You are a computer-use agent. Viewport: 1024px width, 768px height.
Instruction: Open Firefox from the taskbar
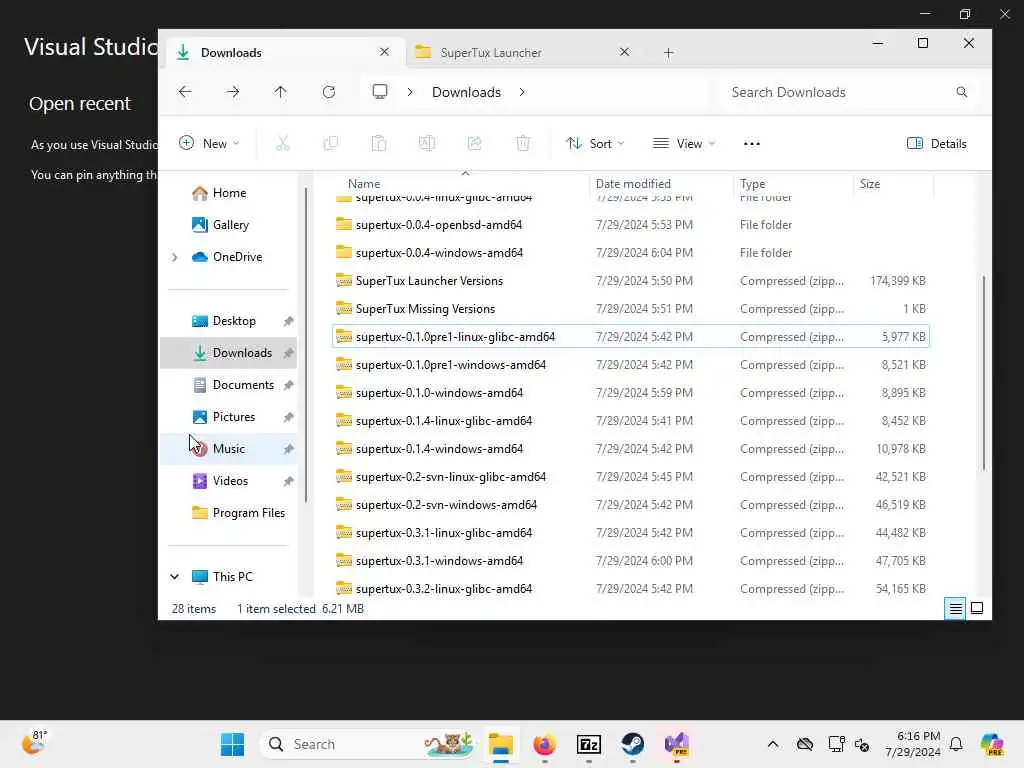pos(544,744)
